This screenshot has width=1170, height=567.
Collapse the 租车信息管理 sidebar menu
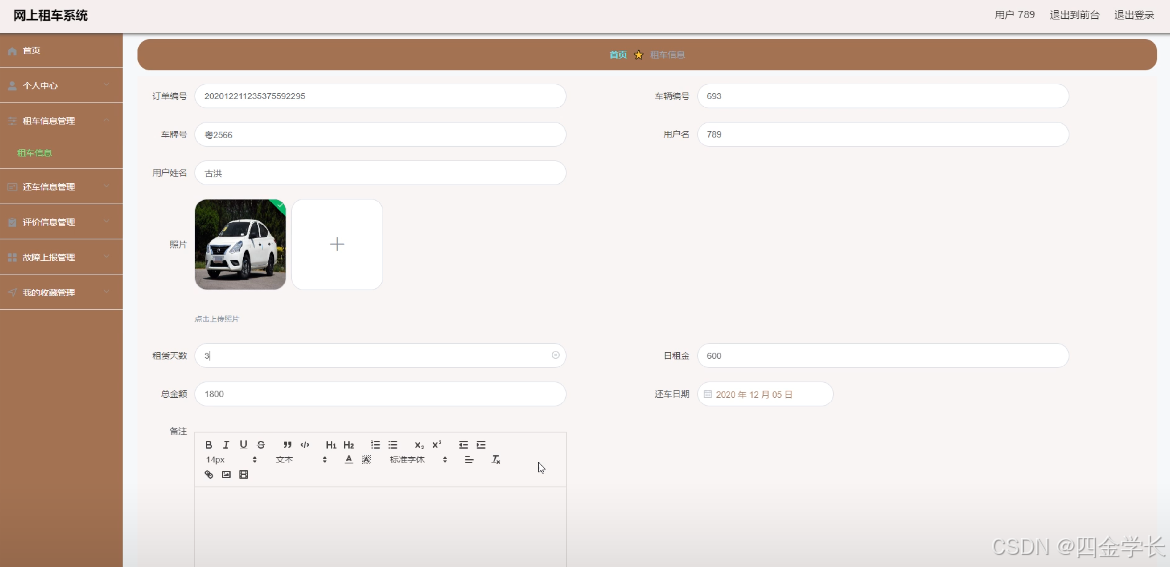click(x=61, y=121)
